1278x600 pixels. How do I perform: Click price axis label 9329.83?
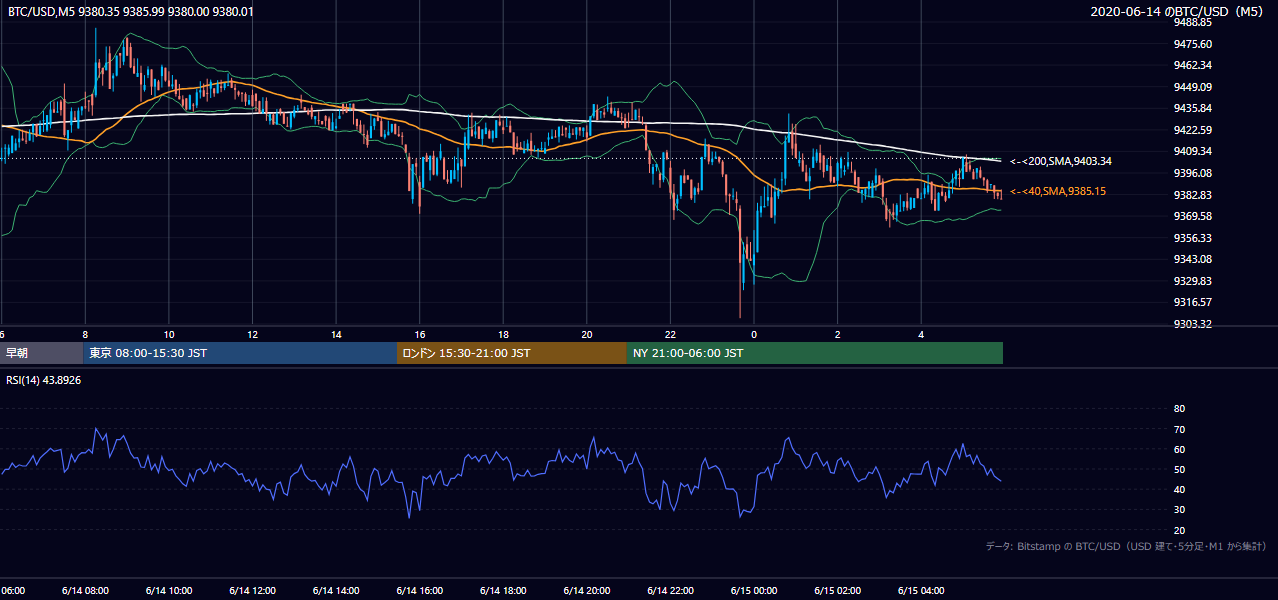coord(1193,281)
